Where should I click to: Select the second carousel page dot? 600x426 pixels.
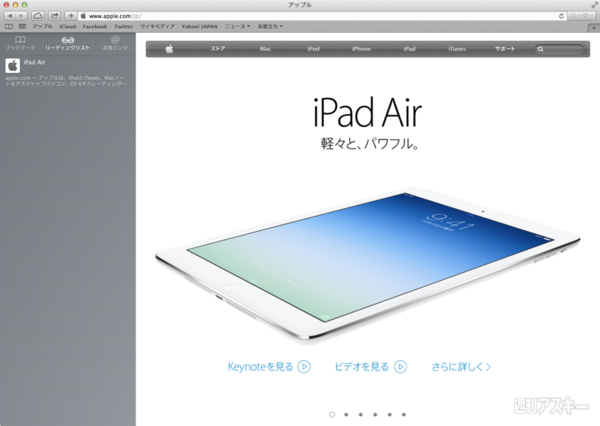[x=346, y=415]
